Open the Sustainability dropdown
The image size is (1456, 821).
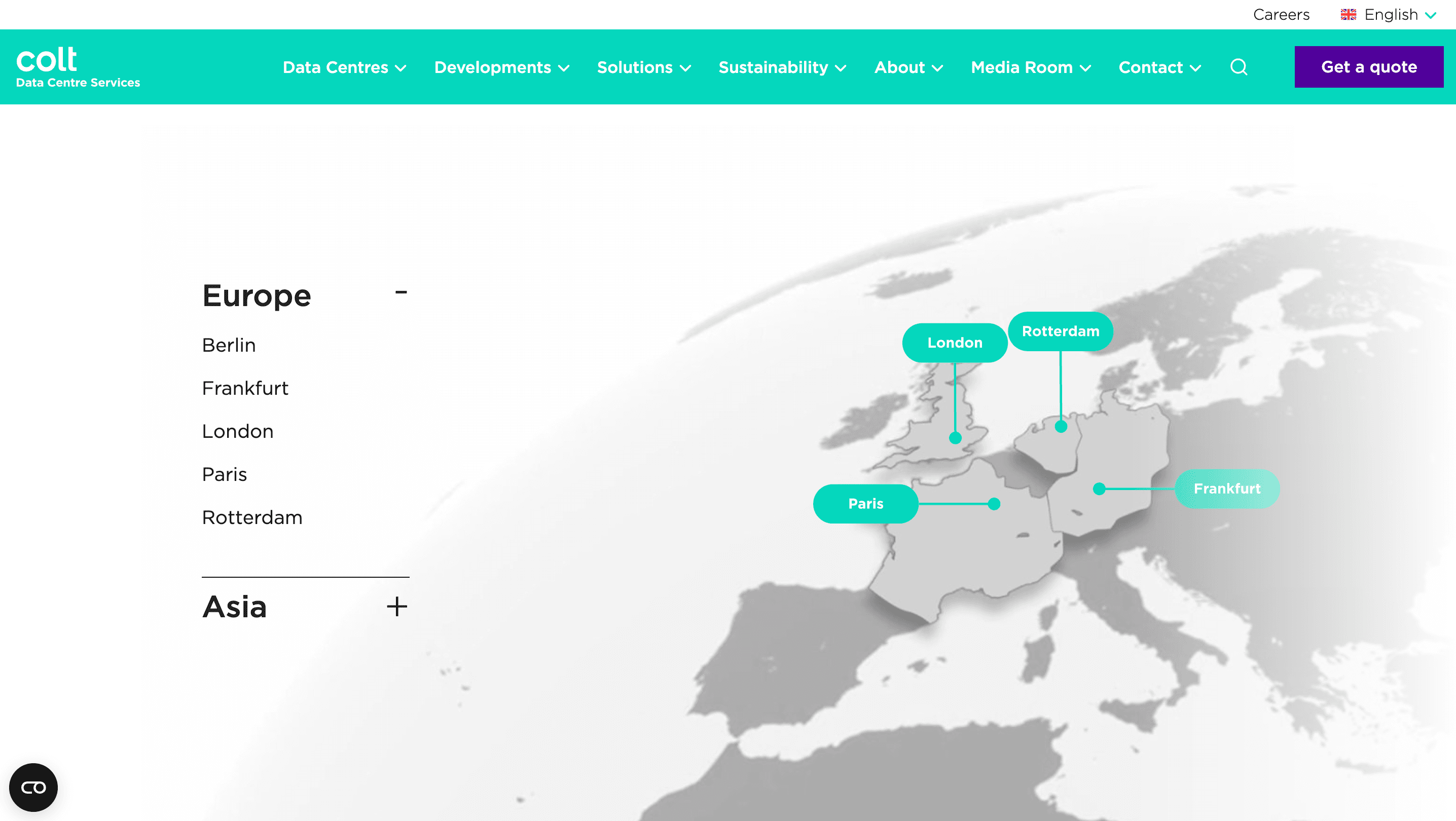782,67
